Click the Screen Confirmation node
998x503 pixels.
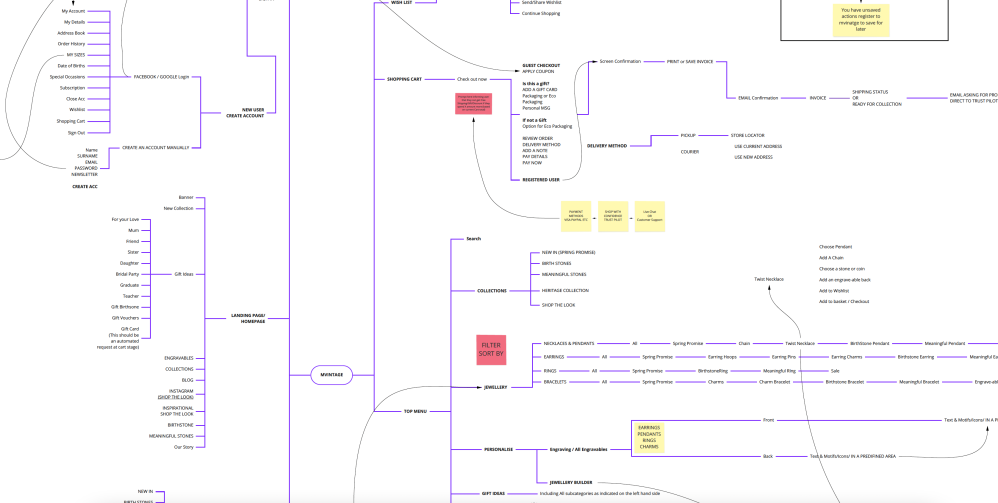click(x=620, y=61)
